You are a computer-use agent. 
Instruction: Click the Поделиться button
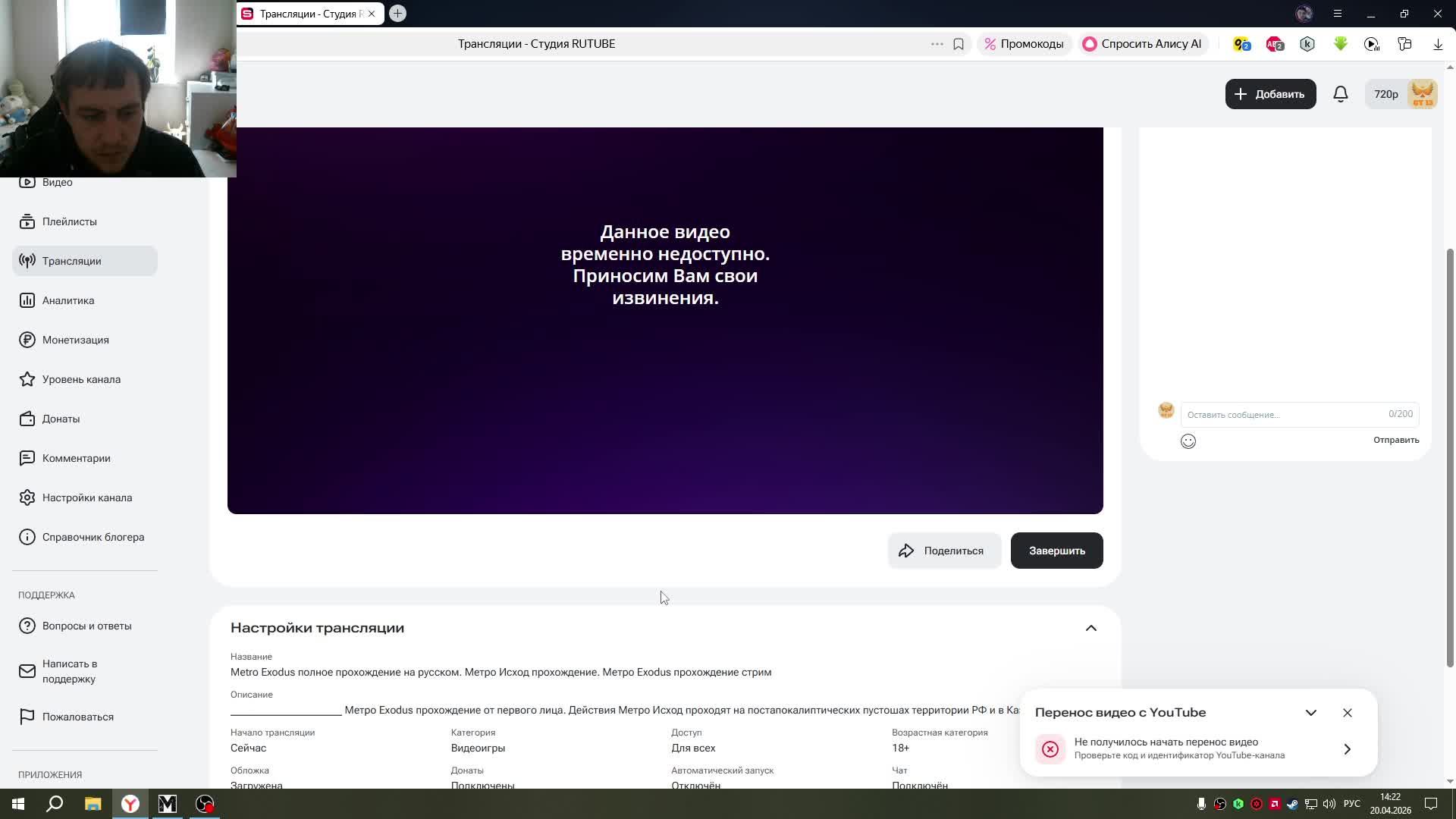click(943, 551)
